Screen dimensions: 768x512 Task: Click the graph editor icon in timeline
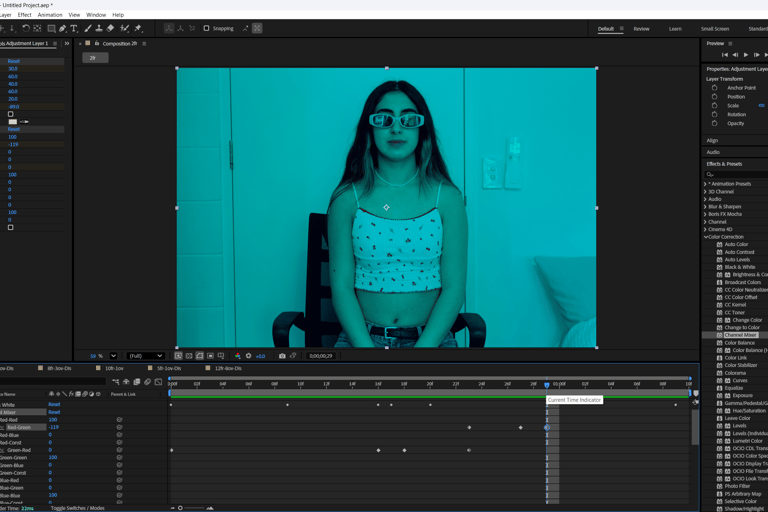[158, 382]
